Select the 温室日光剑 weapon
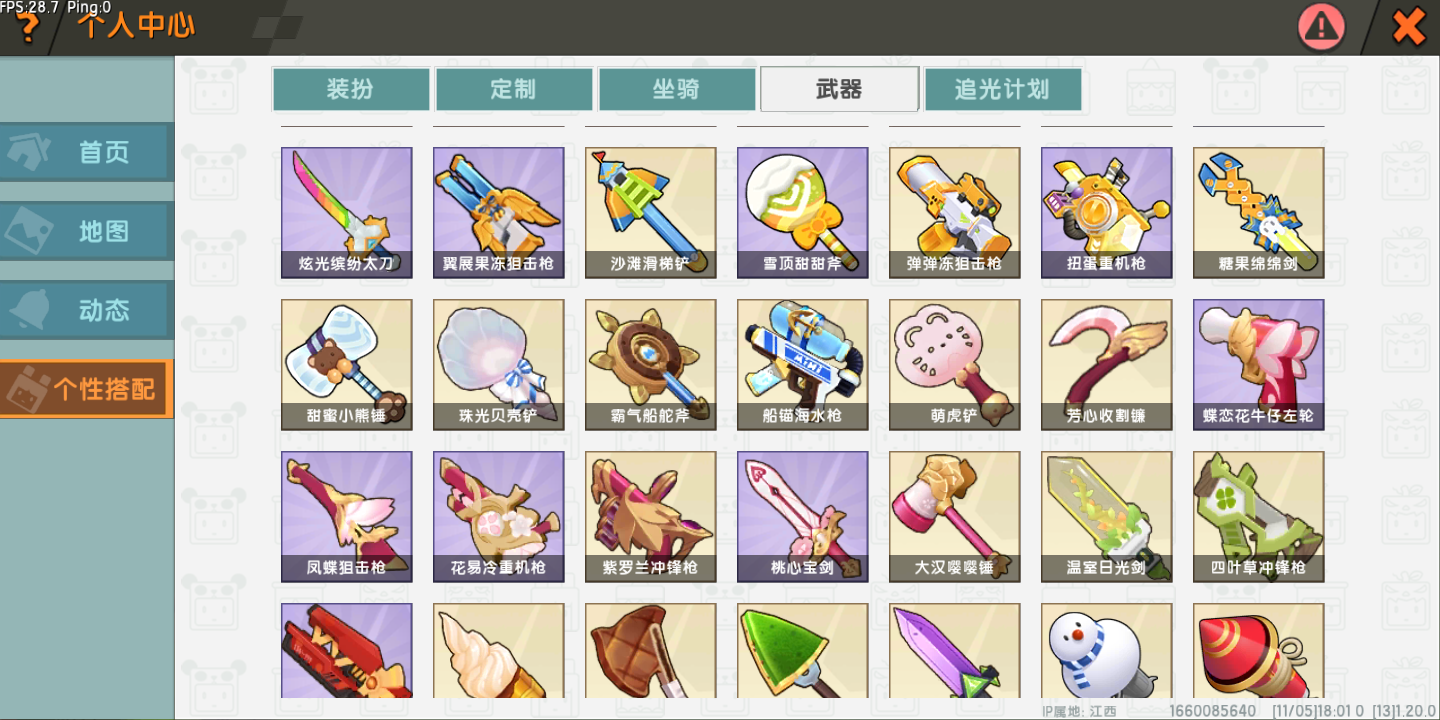 point(1106,517)
